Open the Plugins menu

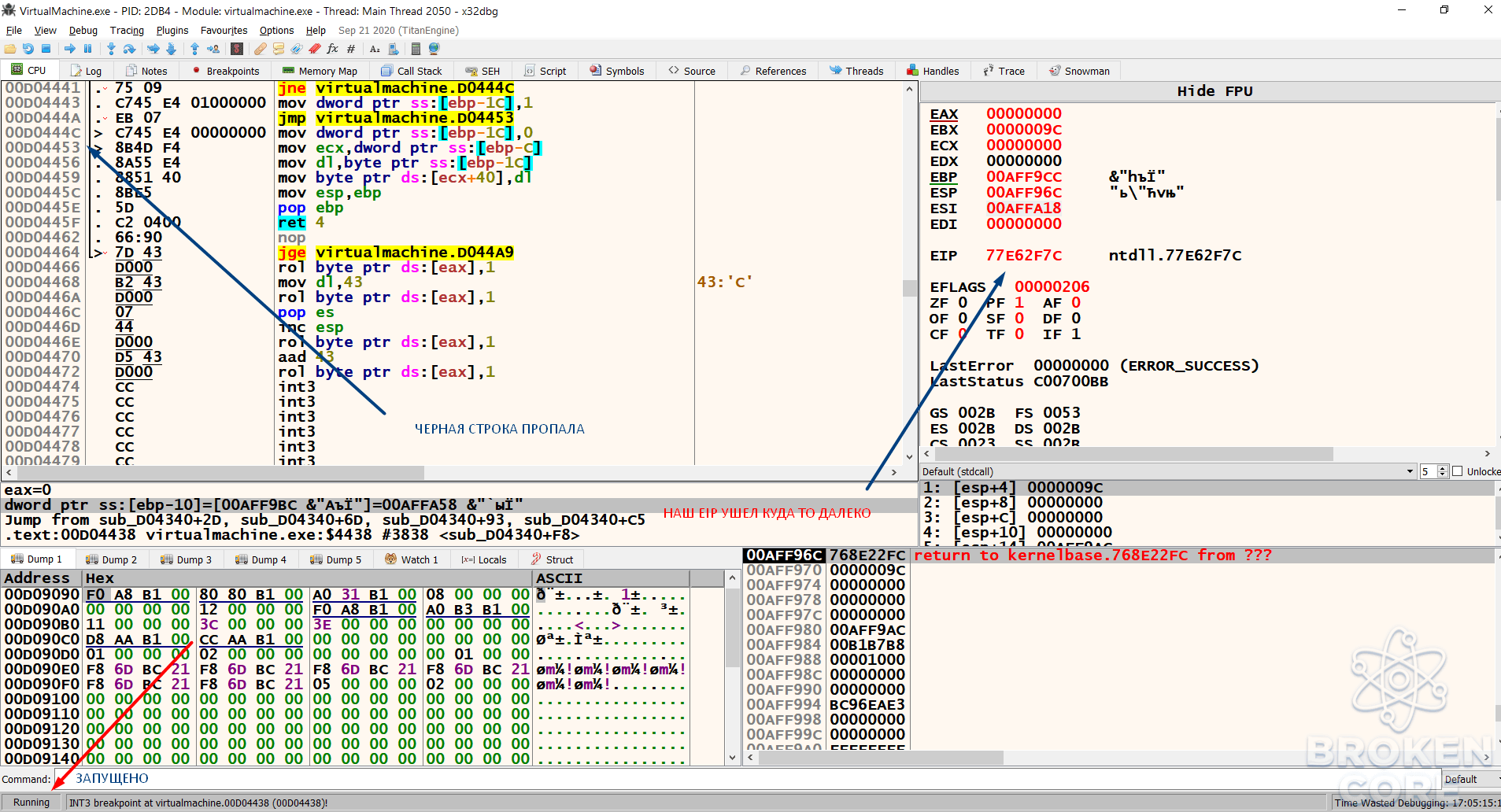point(172,31)
